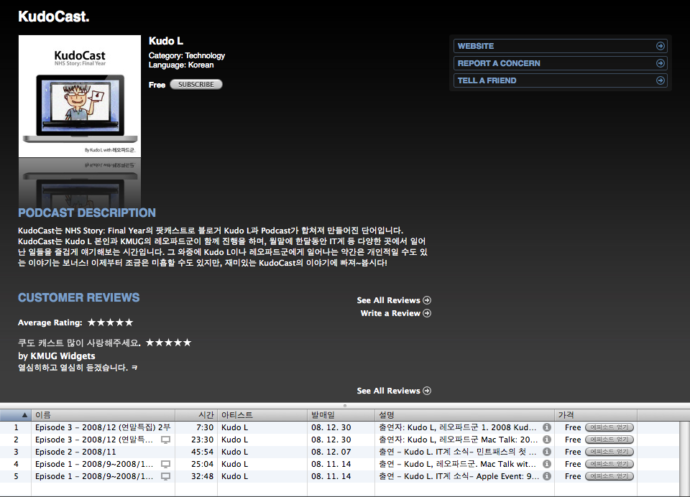The width and height of the screenshot is (690, 497).
Task: Sort list by 시간 column header
Action: tap(196, 415)
